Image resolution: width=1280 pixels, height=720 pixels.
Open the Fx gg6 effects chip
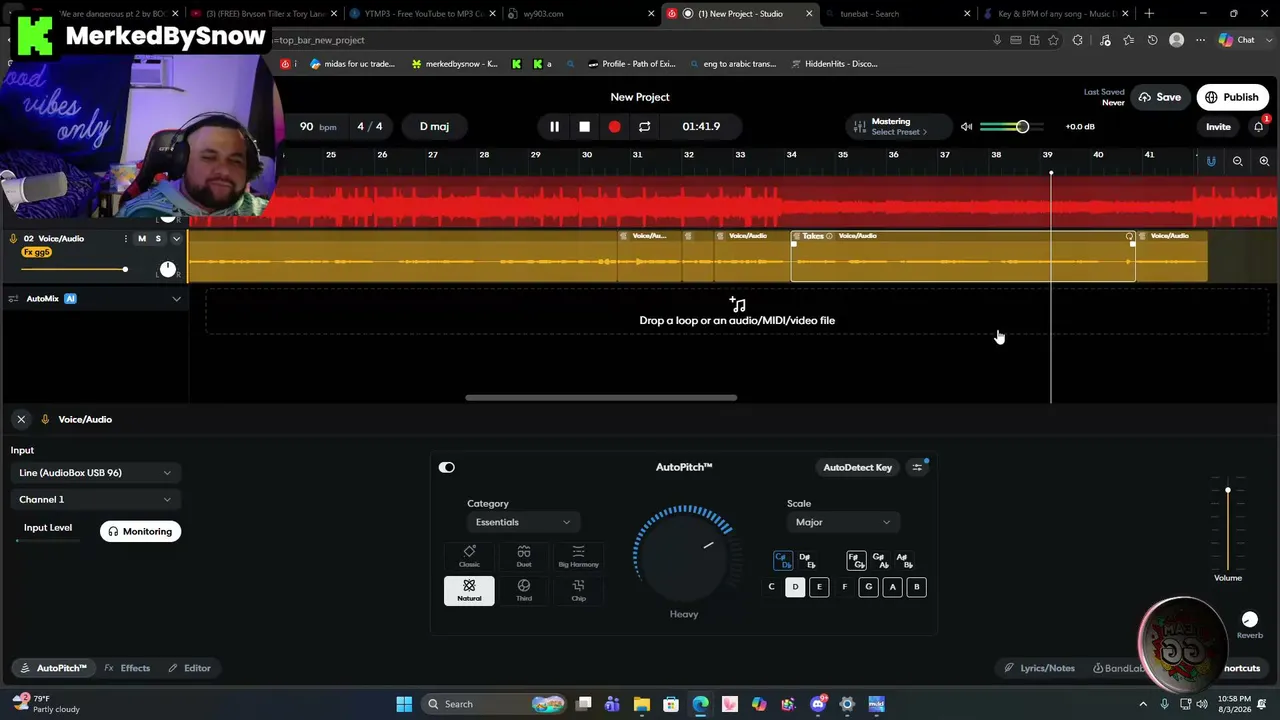pos(36,253)
